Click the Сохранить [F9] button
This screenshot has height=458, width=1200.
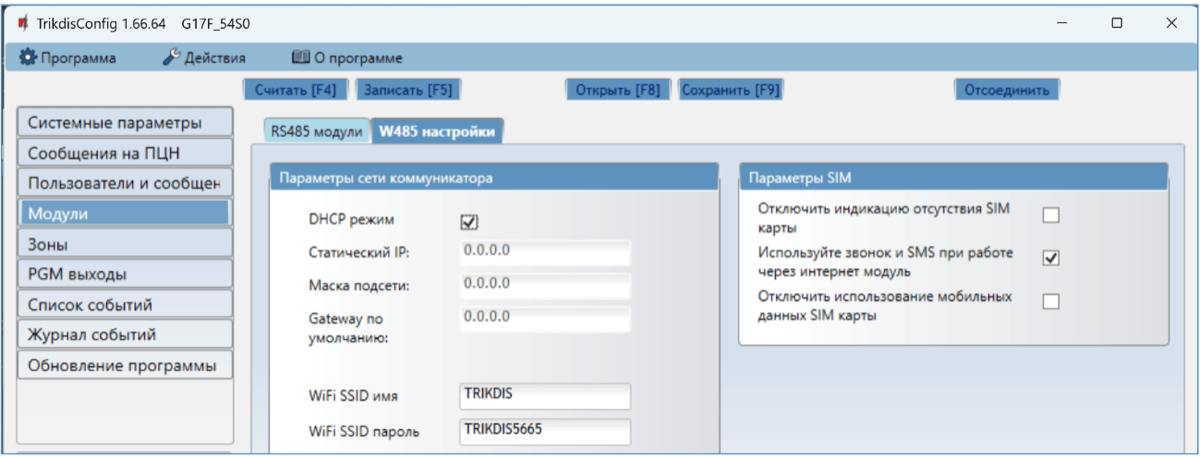(730, 90)
